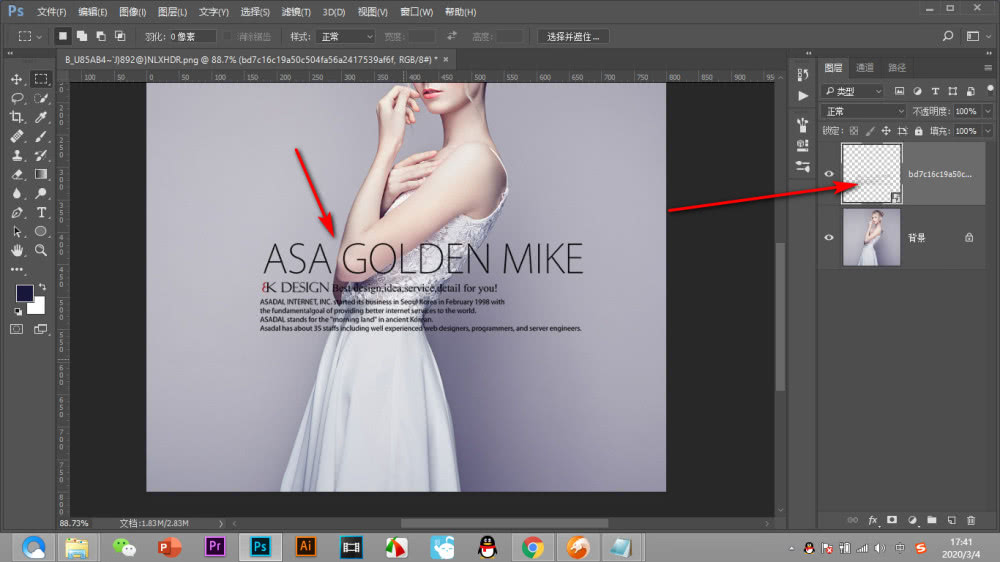Image resolution: width=1000 pixels, height=562 pixels.
Task: Click the foreground color swatch
Action: (24, 294)
